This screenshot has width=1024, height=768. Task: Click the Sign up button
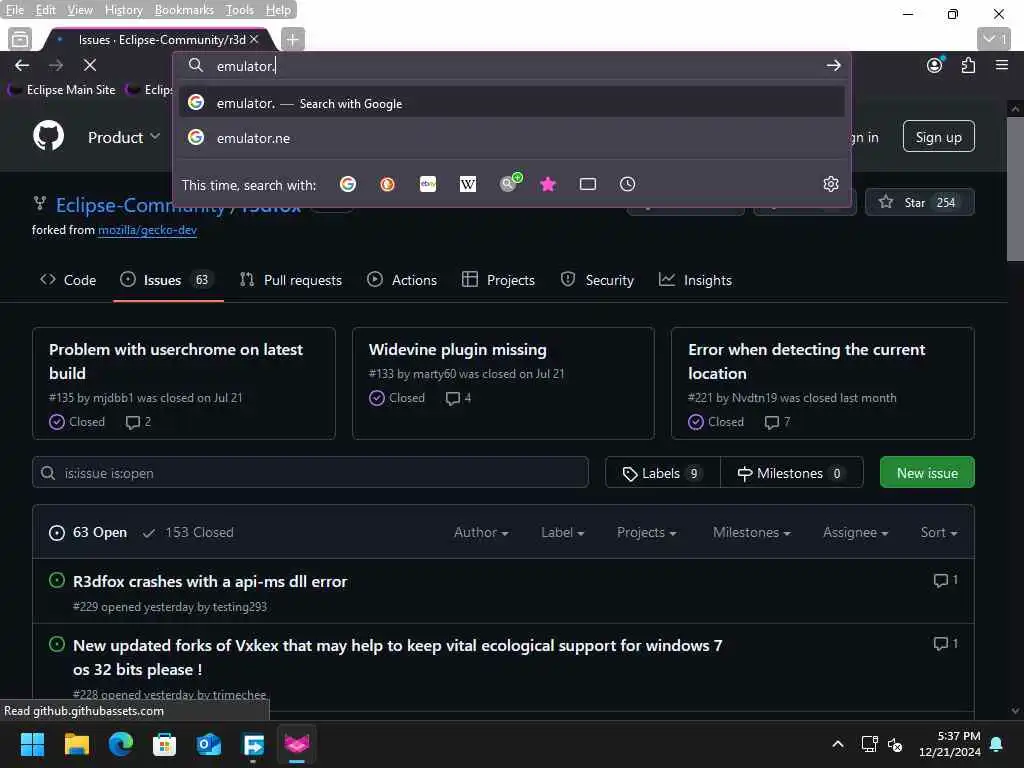click(x=938, y=136)
